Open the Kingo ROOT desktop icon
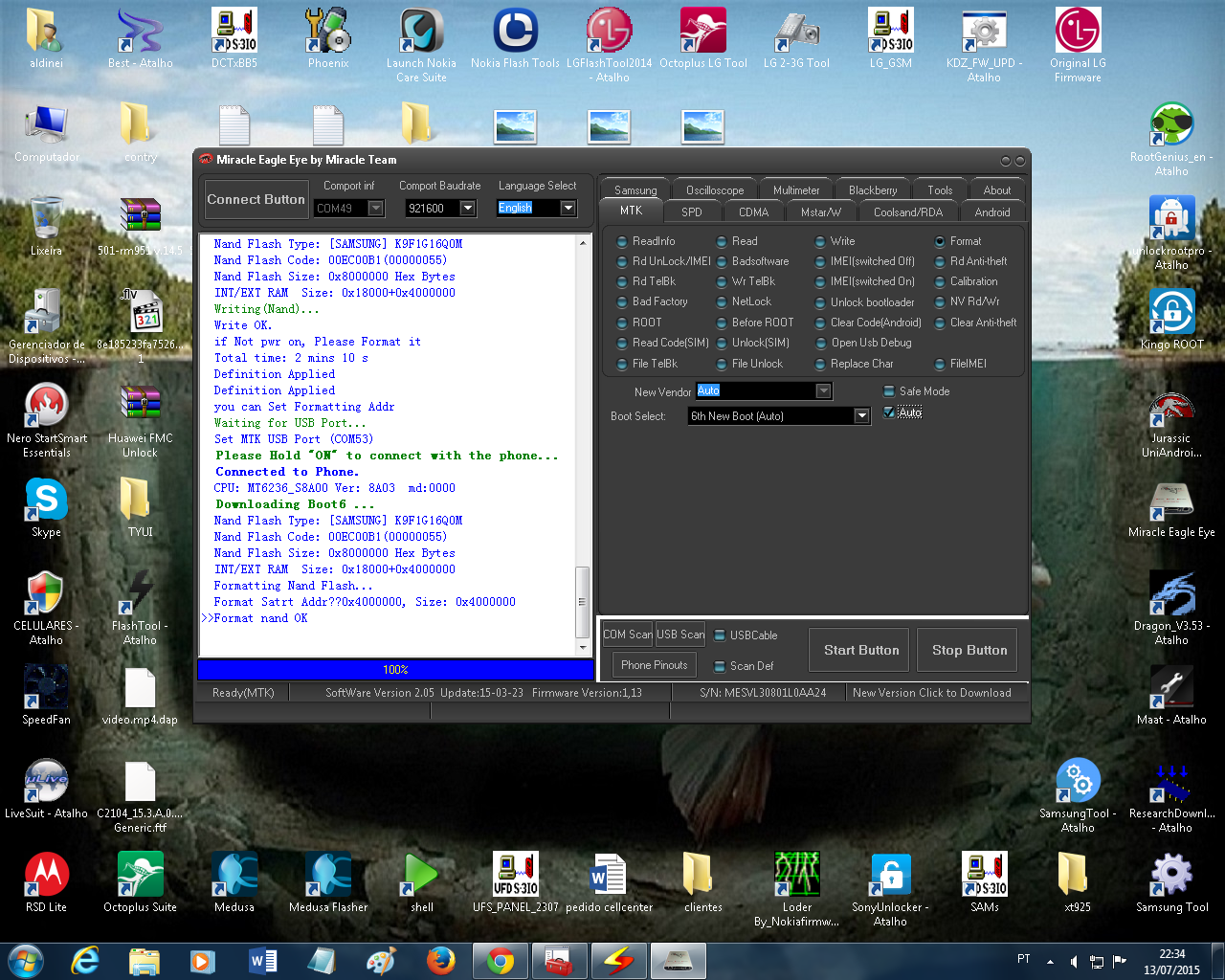This screenshot has height=980, width=1225. 1171,313
